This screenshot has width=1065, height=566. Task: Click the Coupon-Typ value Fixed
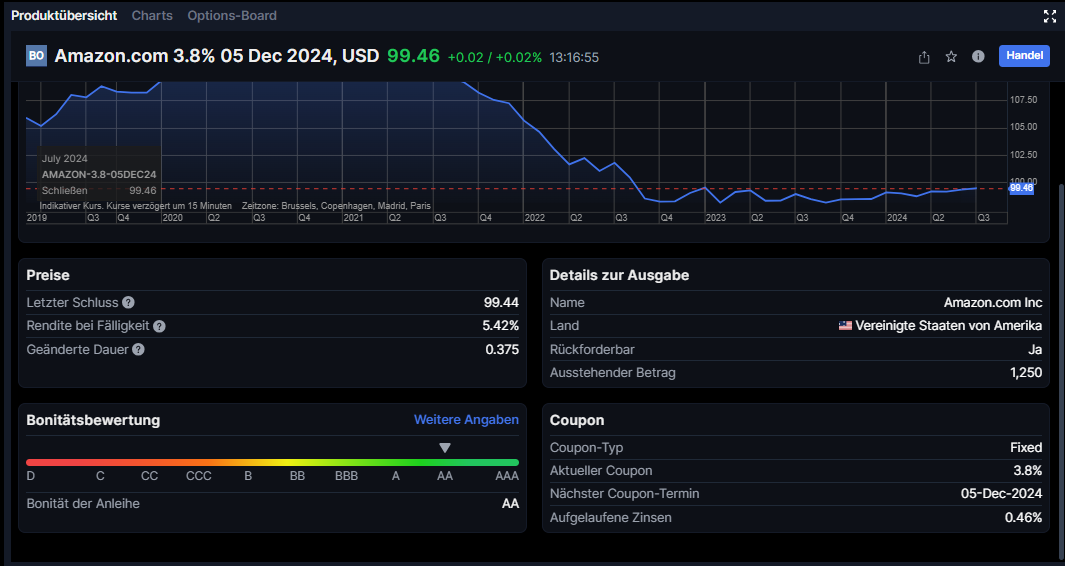coord(1026,448)
